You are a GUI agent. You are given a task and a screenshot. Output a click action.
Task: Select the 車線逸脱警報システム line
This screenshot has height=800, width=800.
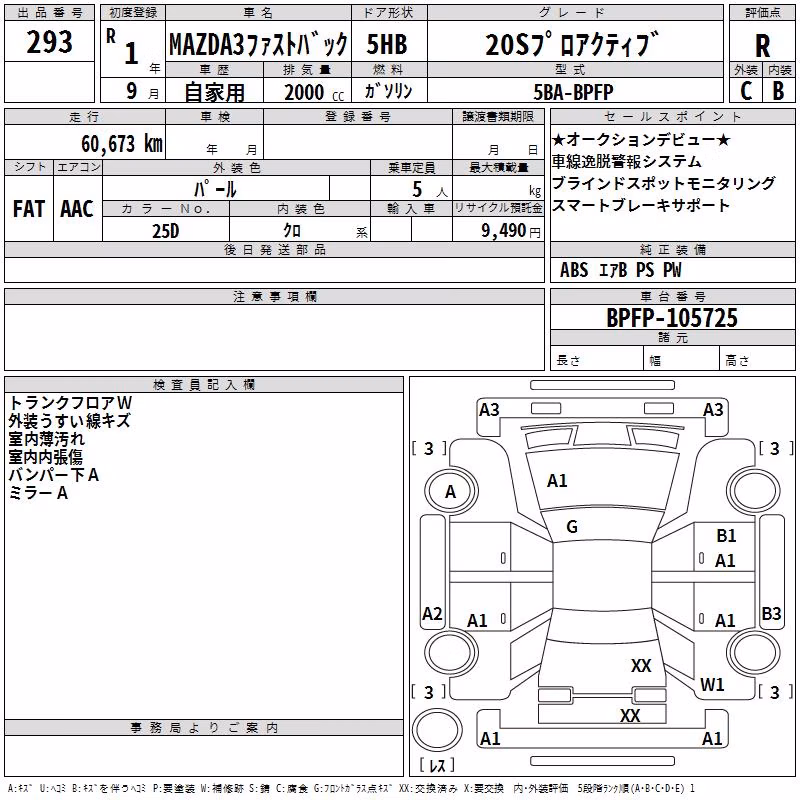[627, 161]
